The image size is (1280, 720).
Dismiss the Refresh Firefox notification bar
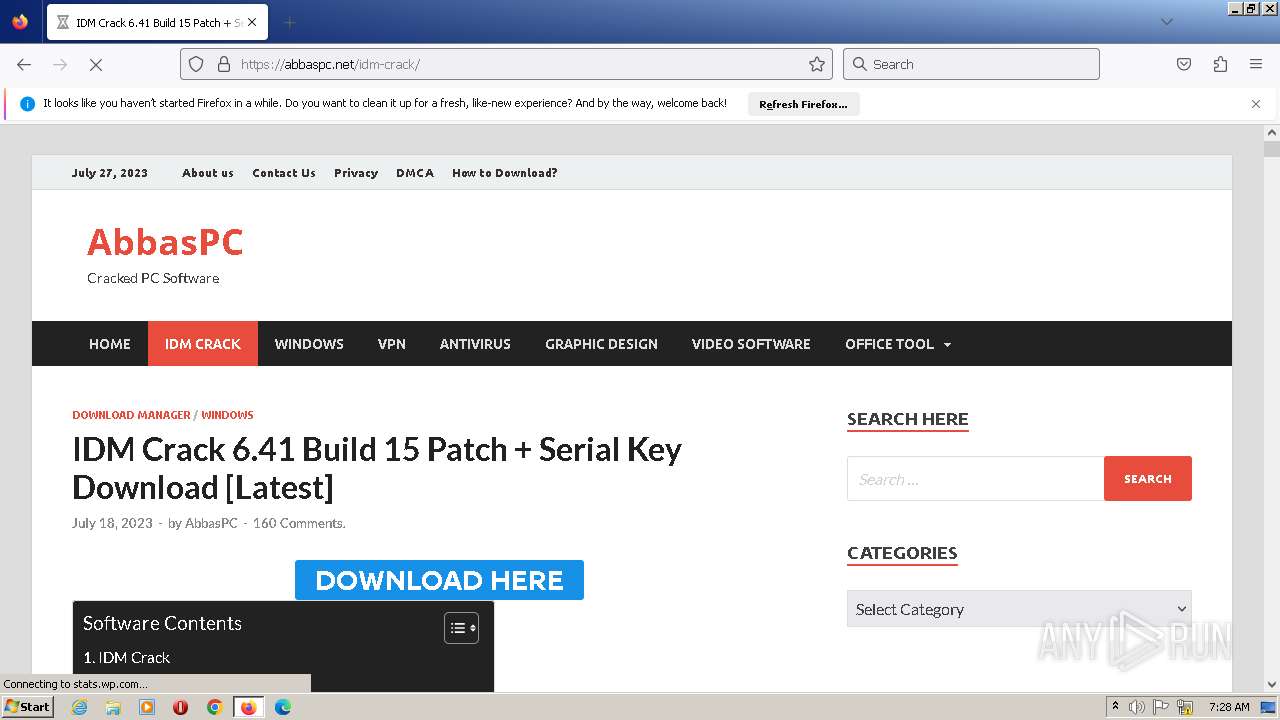pos(1256,104)
